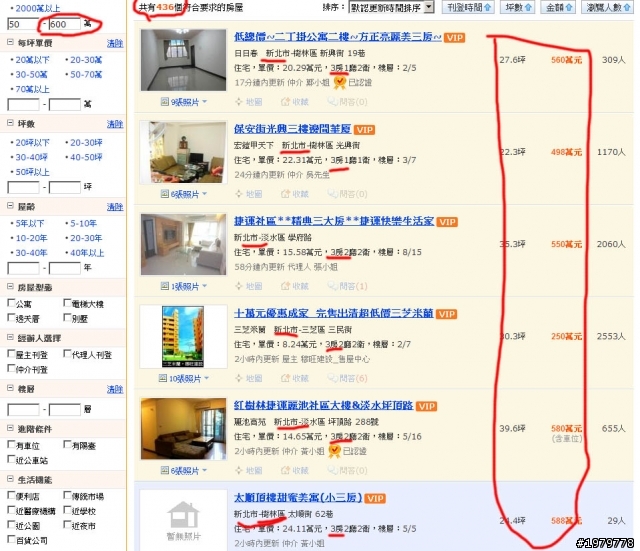Tick the 屋主刊登 checkbox
The width and height of the screenshot is (640, 551).
(x=11, y=353)
